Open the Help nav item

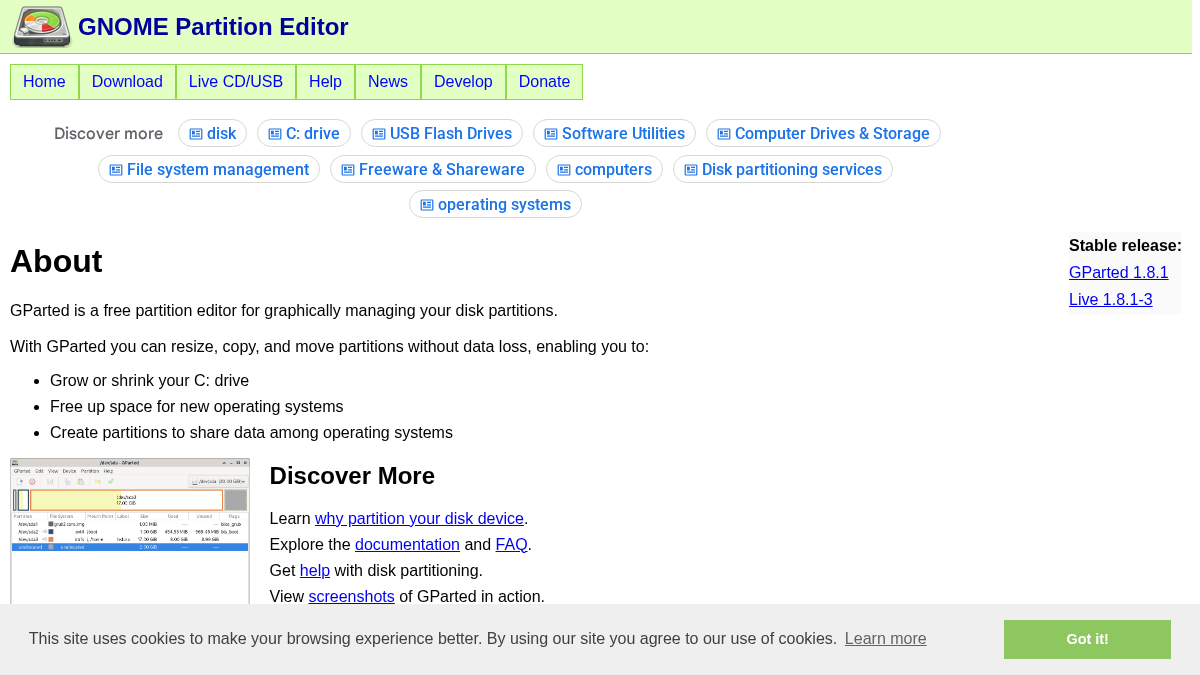(x=325, y=82)
